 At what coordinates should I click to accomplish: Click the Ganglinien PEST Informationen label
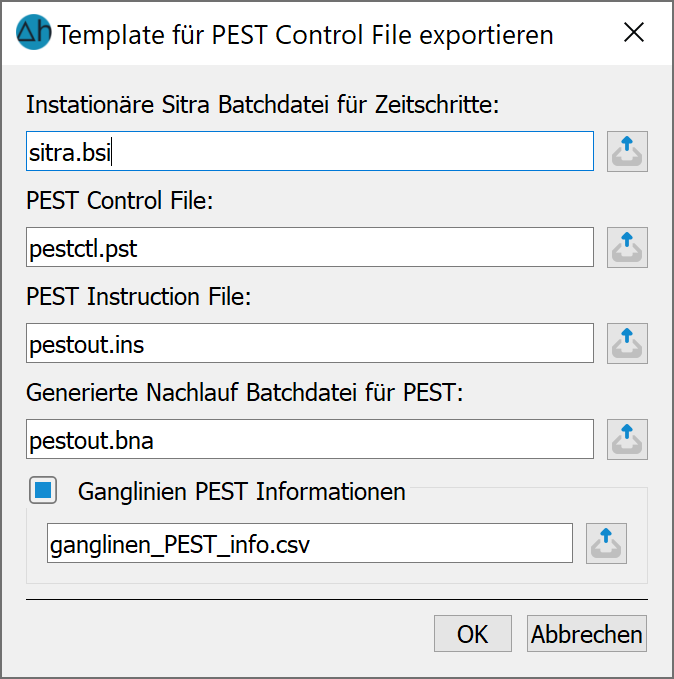pos(242,491)
